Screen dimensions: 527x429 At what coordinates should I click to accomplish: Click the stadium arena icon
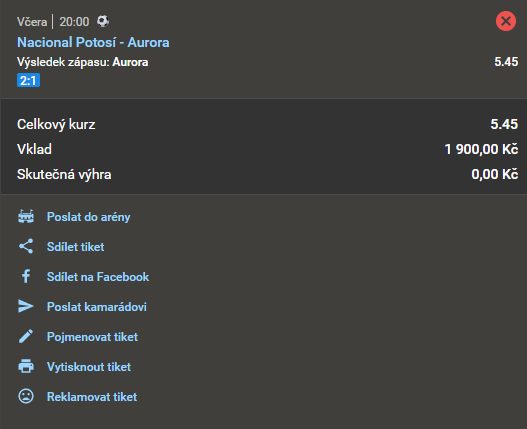click(x=26, y=217)
